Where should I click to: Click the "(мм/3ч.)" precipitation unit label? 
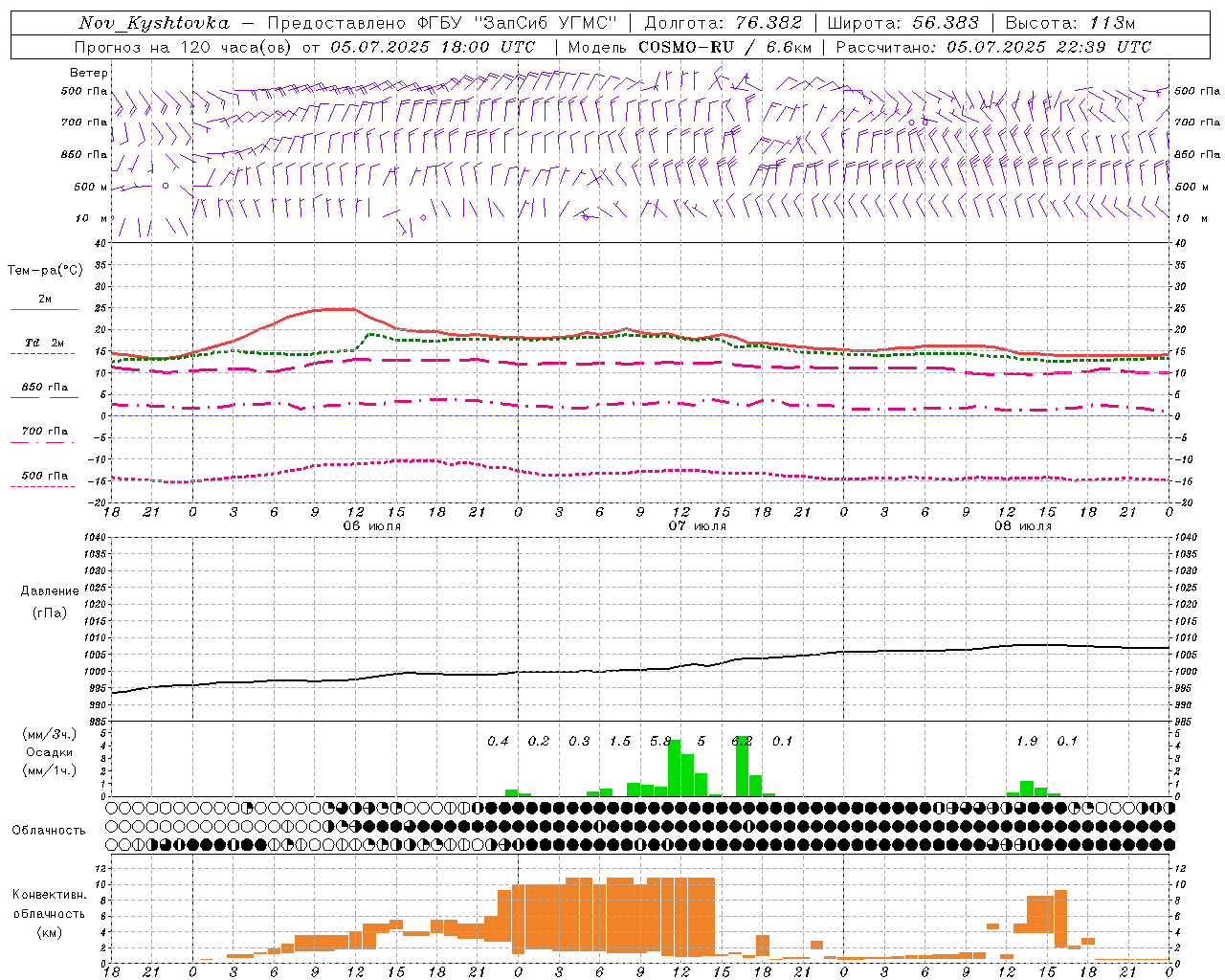pyautogui.click(x=49, y=734)
